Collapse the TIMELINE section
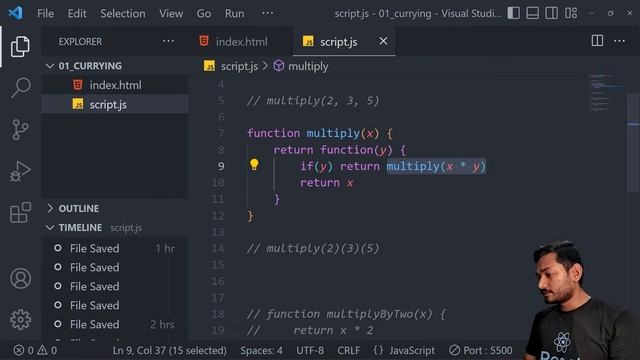 (x=115, y=227)
